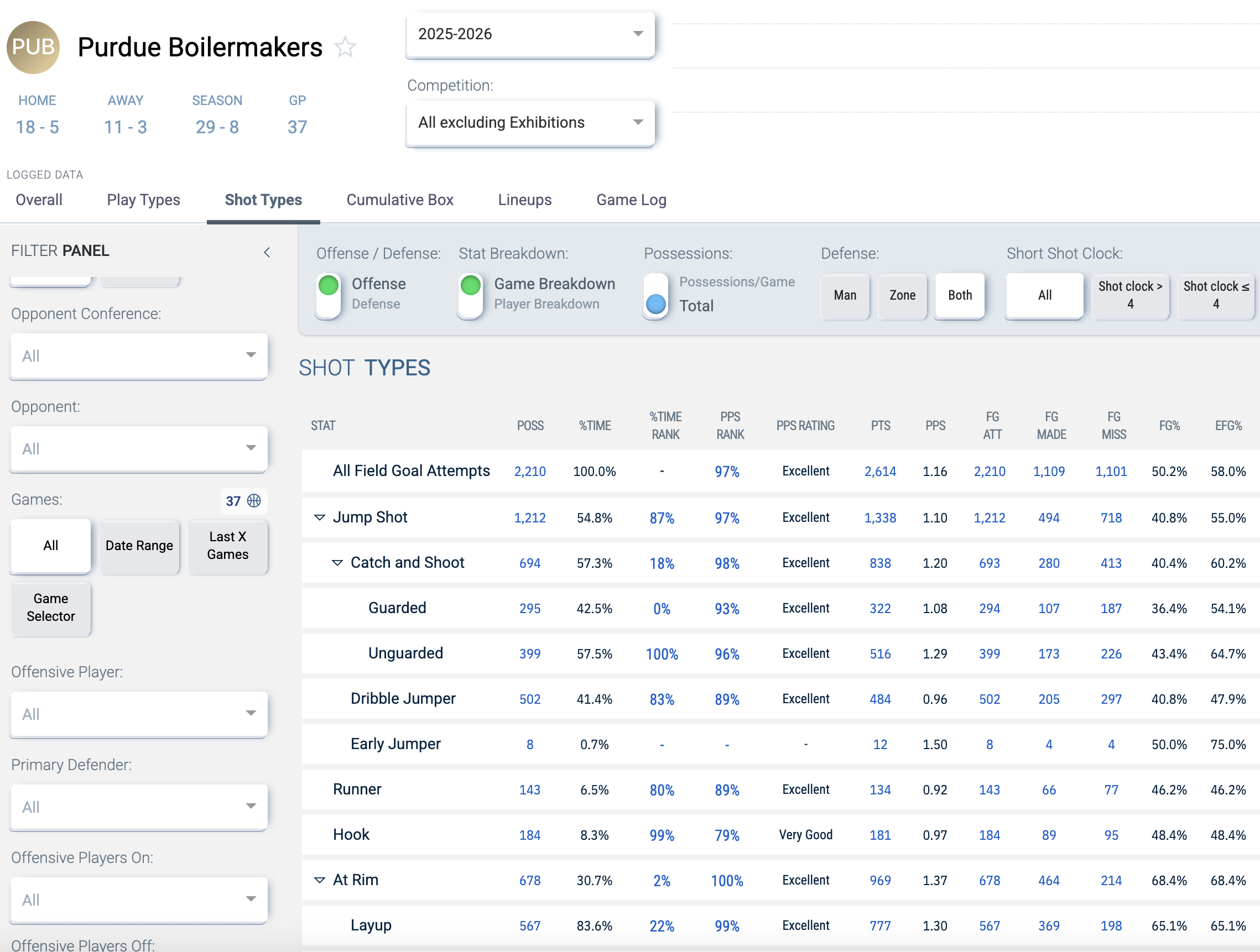The image size is (1260, 952).
Task: Click the favorite star next to Purdue Boilermakers
Action: point(345,47)
